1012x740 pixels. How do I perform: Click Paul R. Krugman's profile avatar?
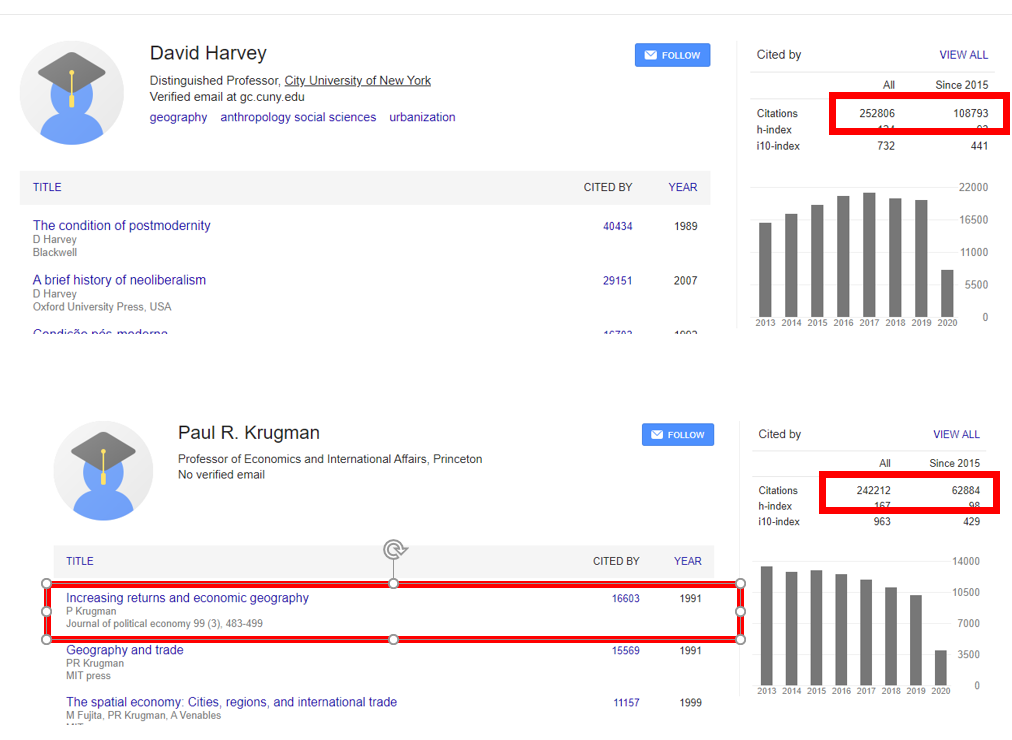coord(103,471)
